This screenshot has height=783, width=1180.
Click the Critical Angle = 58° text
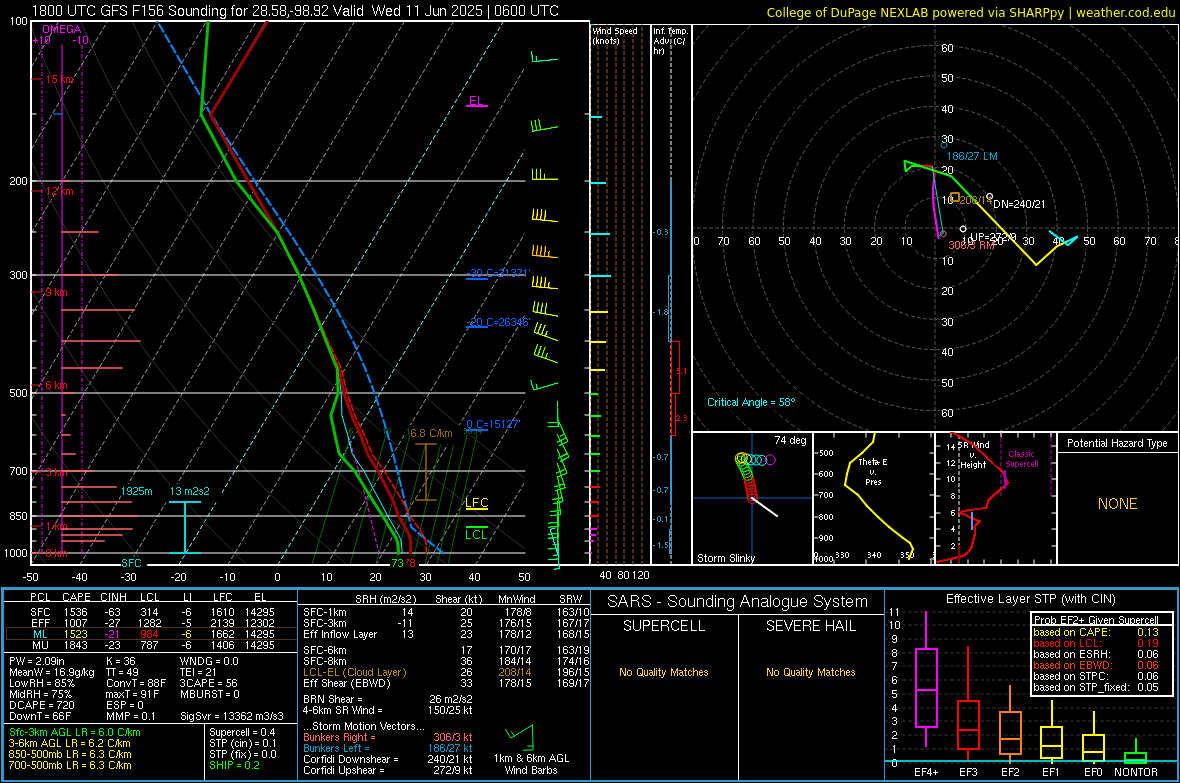[x=751, y=402]
